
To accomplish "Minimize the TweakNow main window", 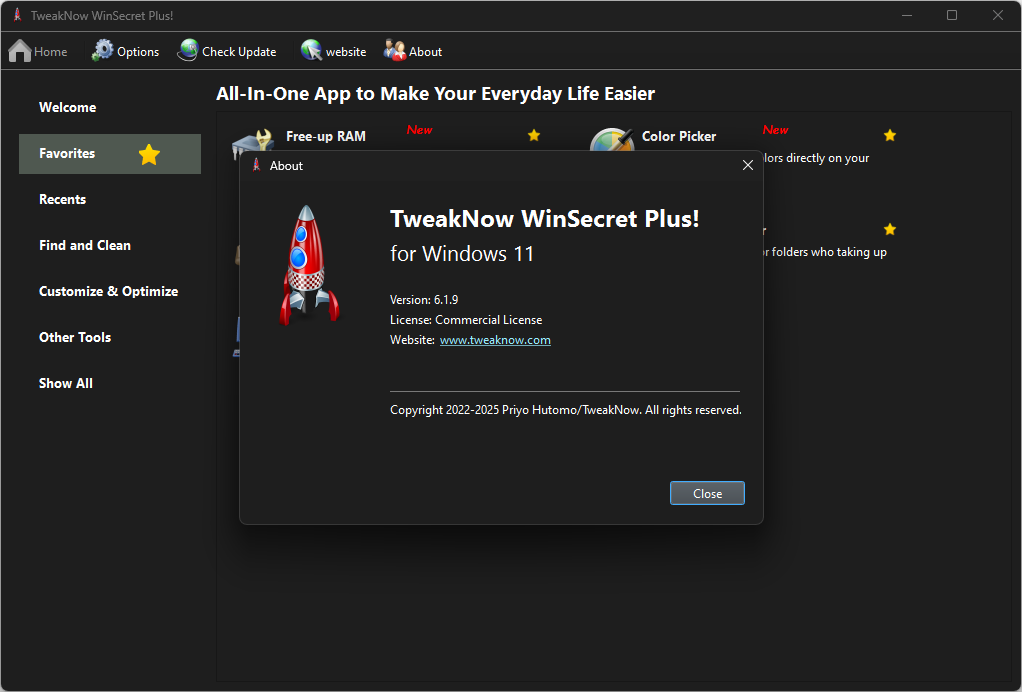I will [907, 15].
